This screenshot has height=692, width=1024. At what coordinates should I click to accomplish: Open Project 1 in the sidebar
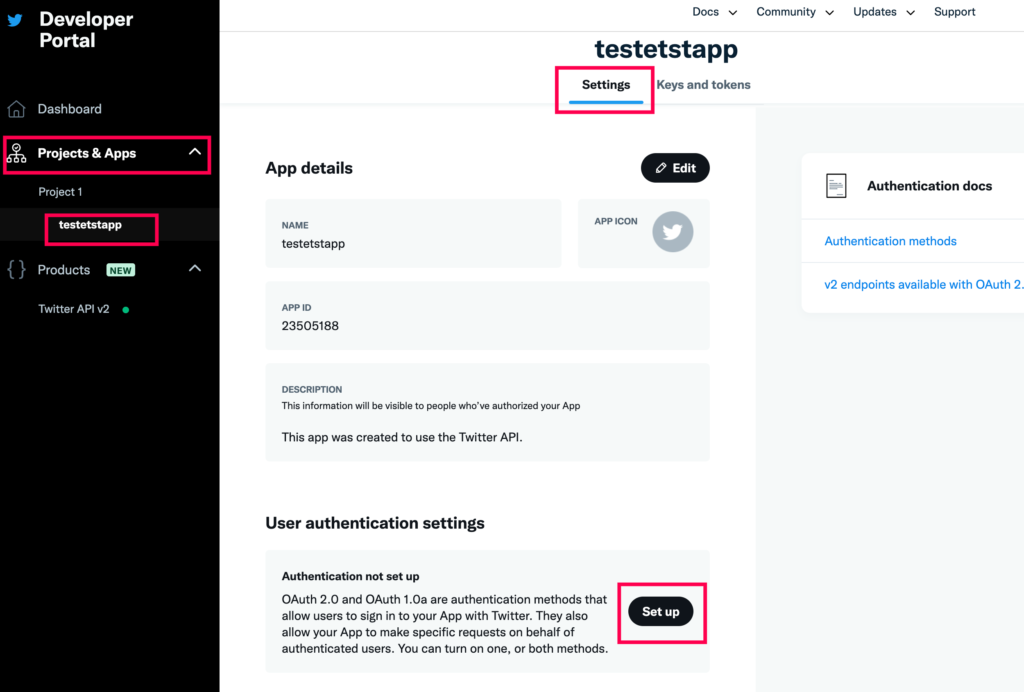coord(60,192)
